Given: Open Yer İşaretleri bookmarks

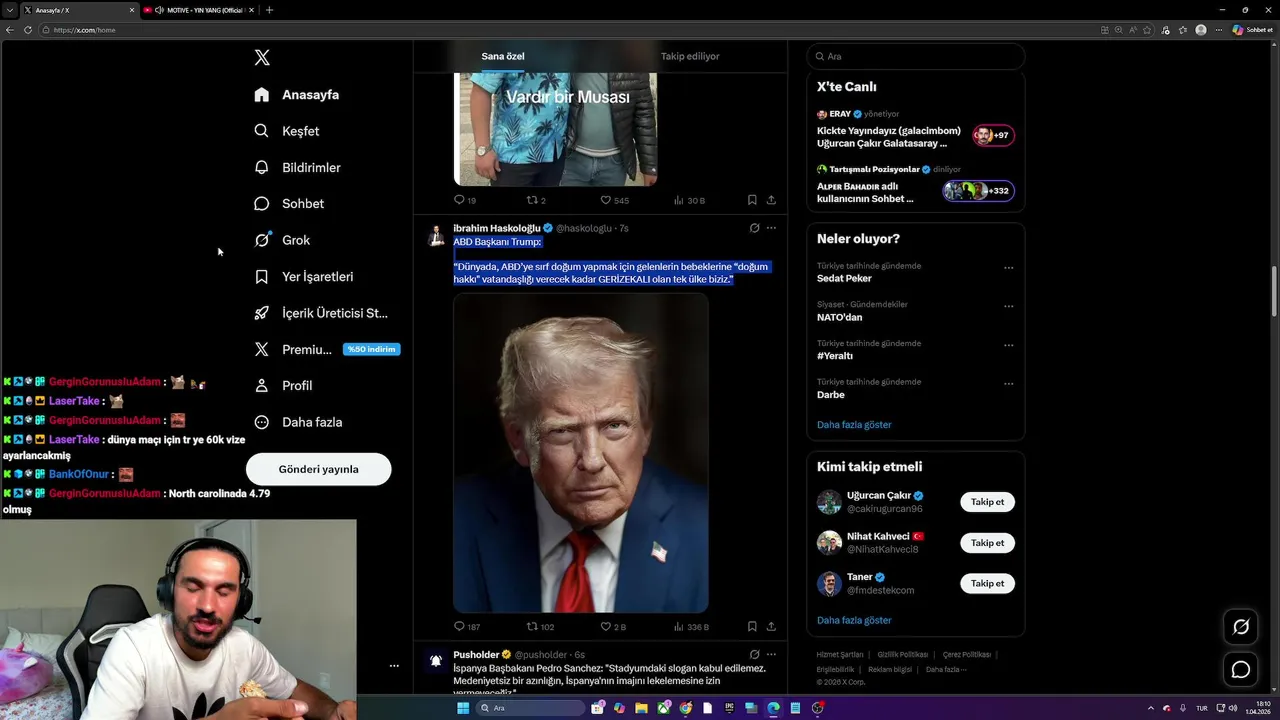Looking at the screenshot, I should coord(304,277).
